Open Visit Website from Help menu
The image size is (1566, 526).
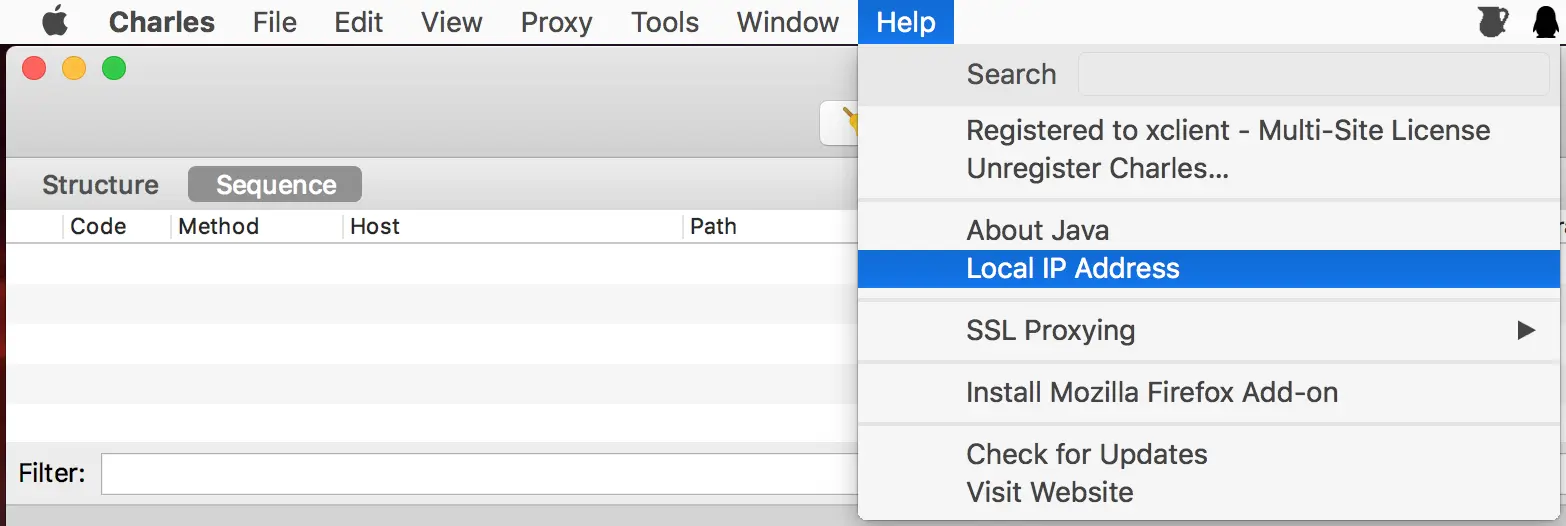(1049, 492)
